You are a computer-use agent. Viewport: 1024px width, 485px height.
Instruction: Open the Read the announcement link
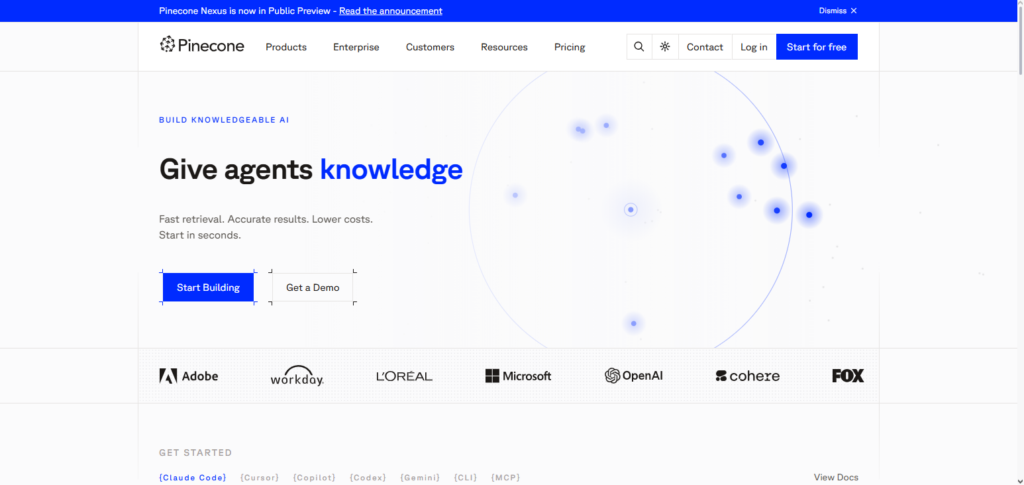[x=391, y=11]
